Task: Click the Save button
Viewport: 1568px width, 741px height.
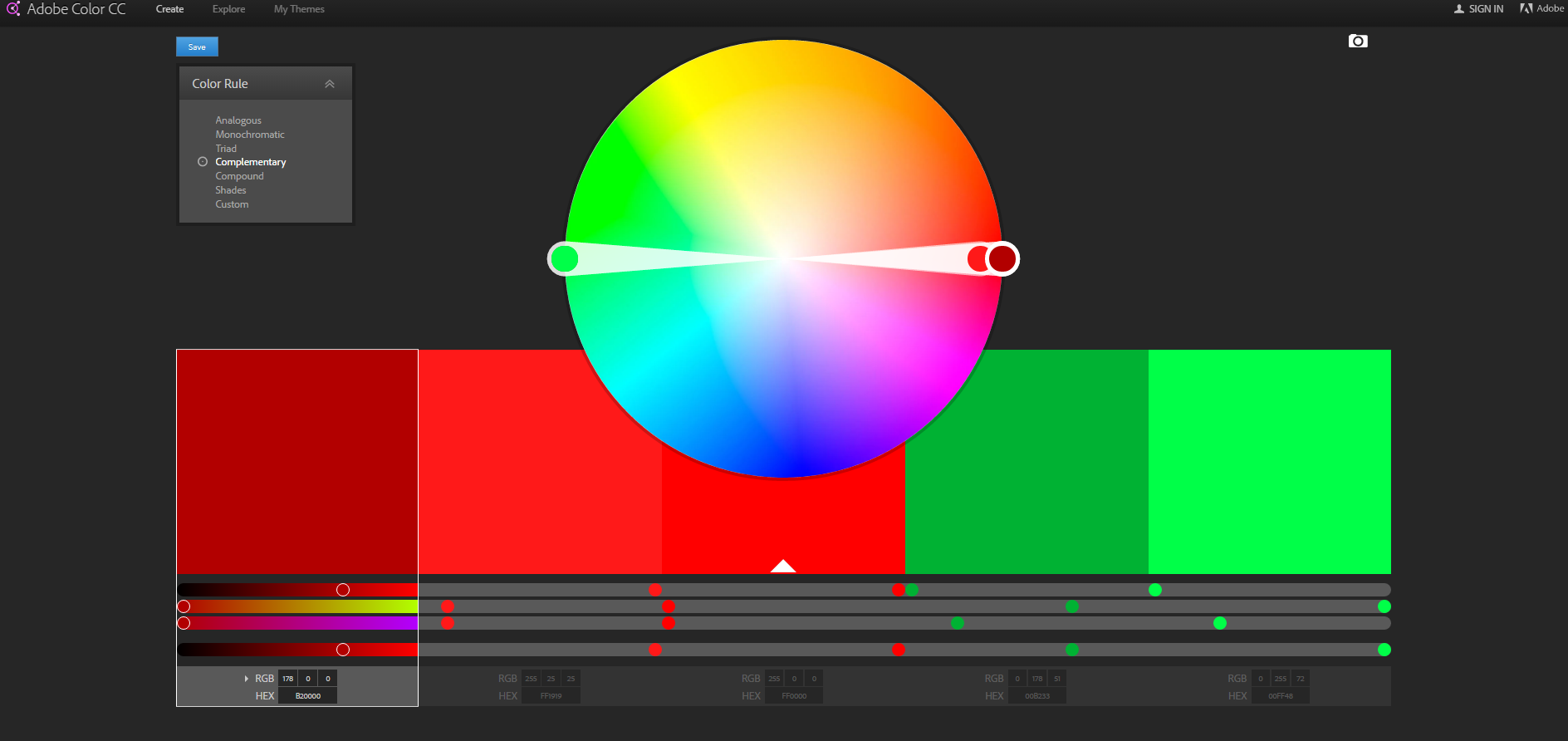Action: [x=197, y=47]
